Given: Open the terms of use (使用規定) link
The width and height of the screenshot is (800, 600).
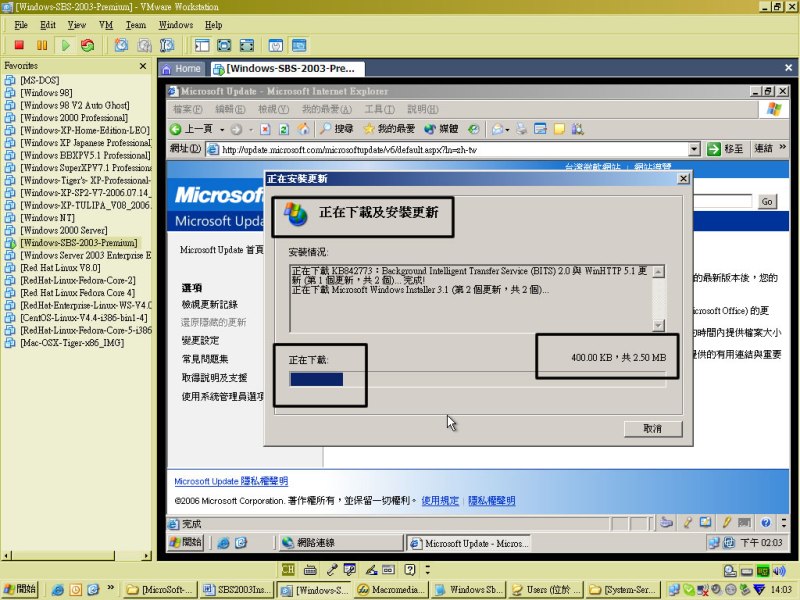Looking at the screenshot, I should pos(440,501).
